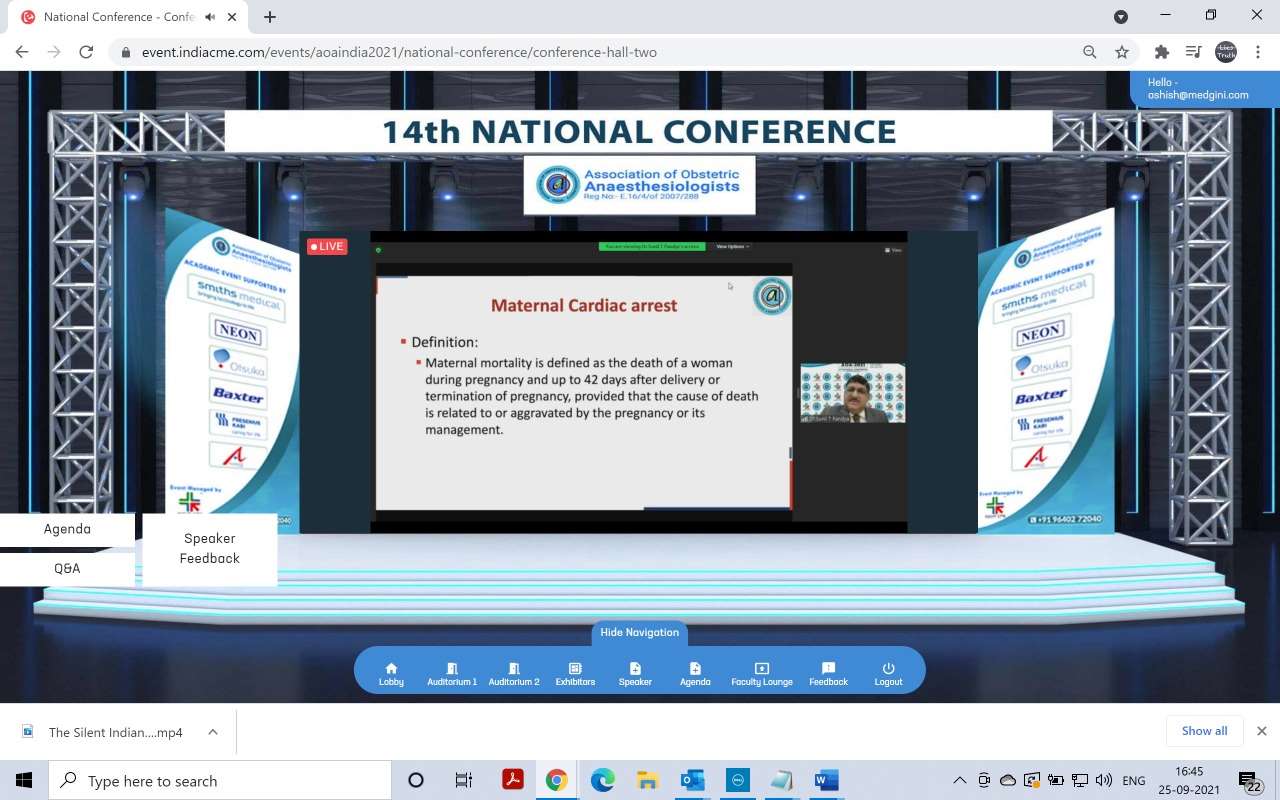
Task: Open Agenda icon in bottom navigation bar
Action: click(x=695, y=674)
